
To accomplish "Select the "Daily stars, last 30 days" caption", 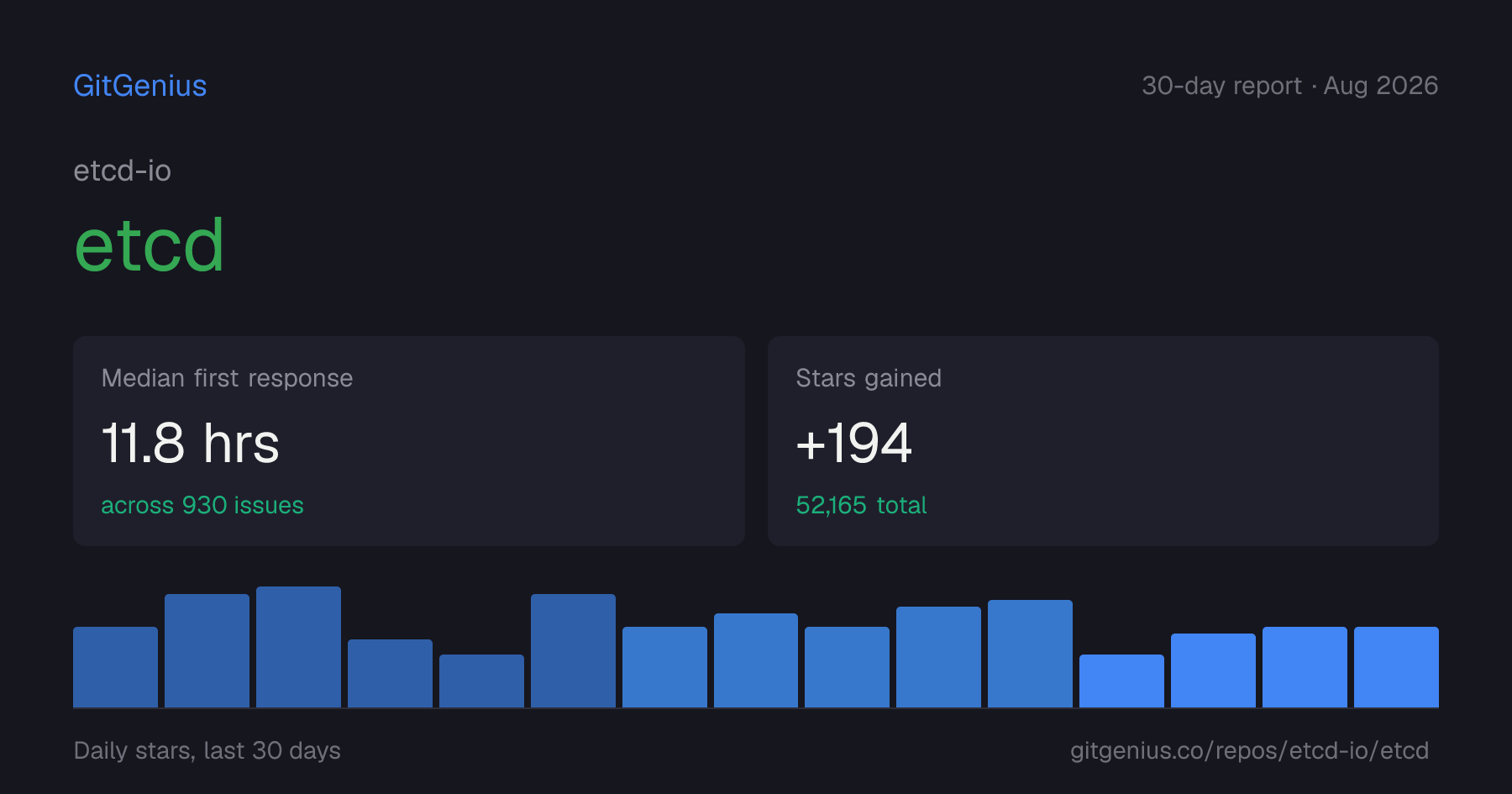I will 207,750.
